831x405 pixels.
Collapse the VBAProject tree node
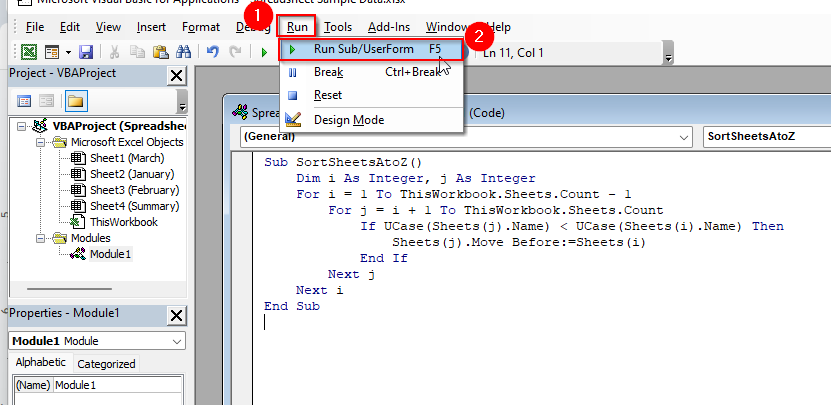pos(21,126)
